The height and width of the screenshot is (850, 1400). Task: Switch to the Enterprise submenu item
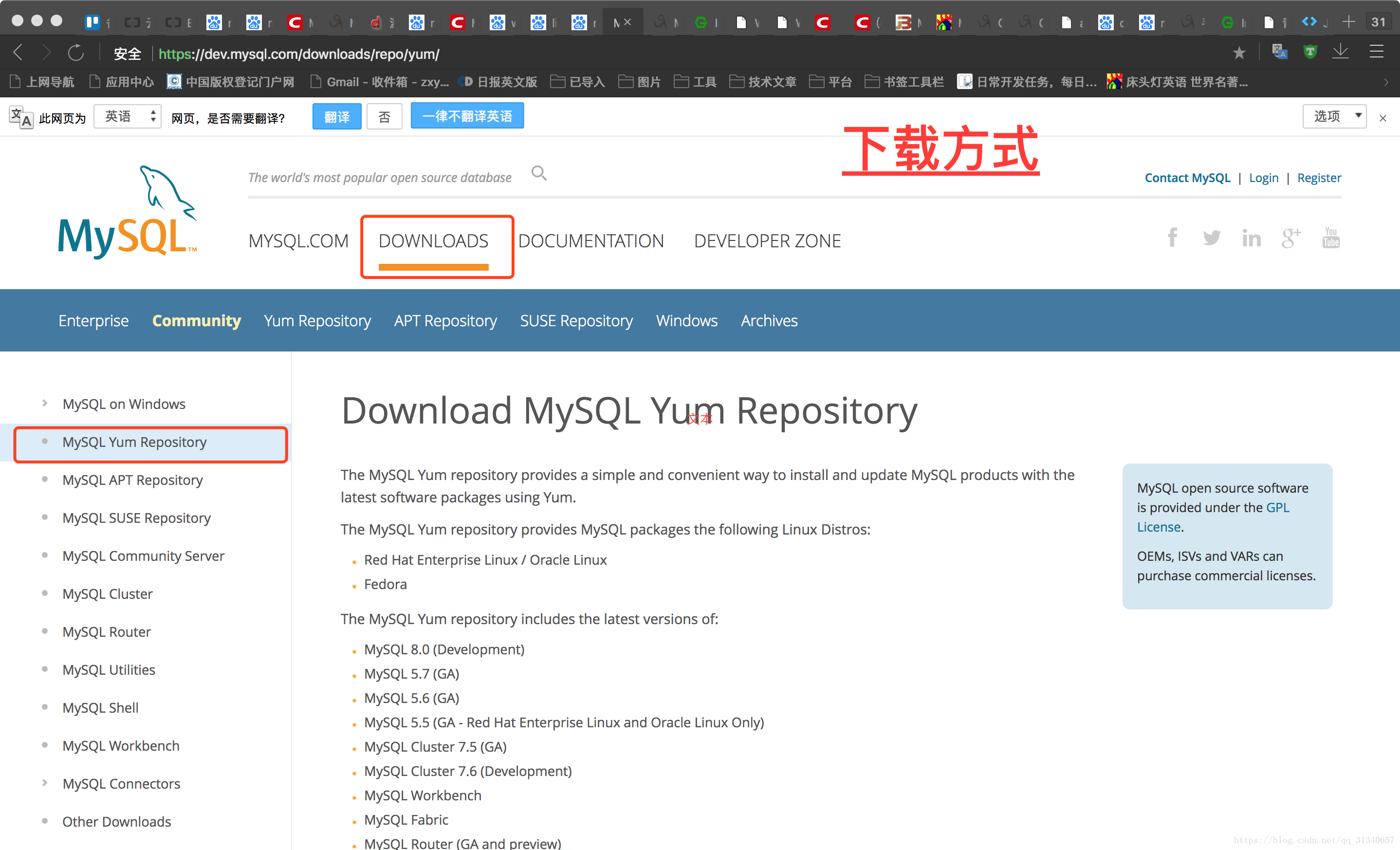94,320
